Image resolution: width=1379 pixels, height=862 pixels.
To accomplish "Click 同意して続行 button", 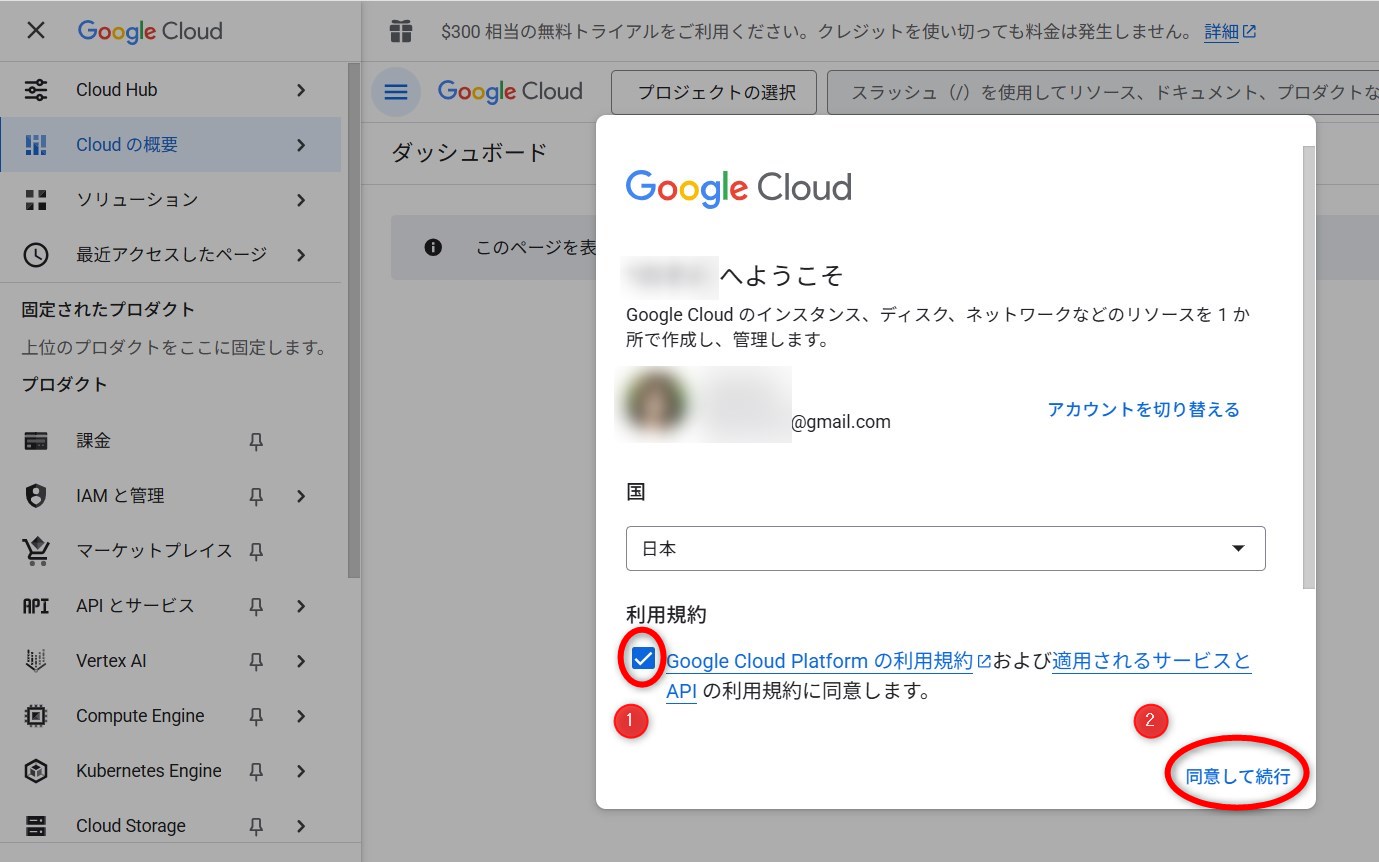I will (x=1238, y=776).
